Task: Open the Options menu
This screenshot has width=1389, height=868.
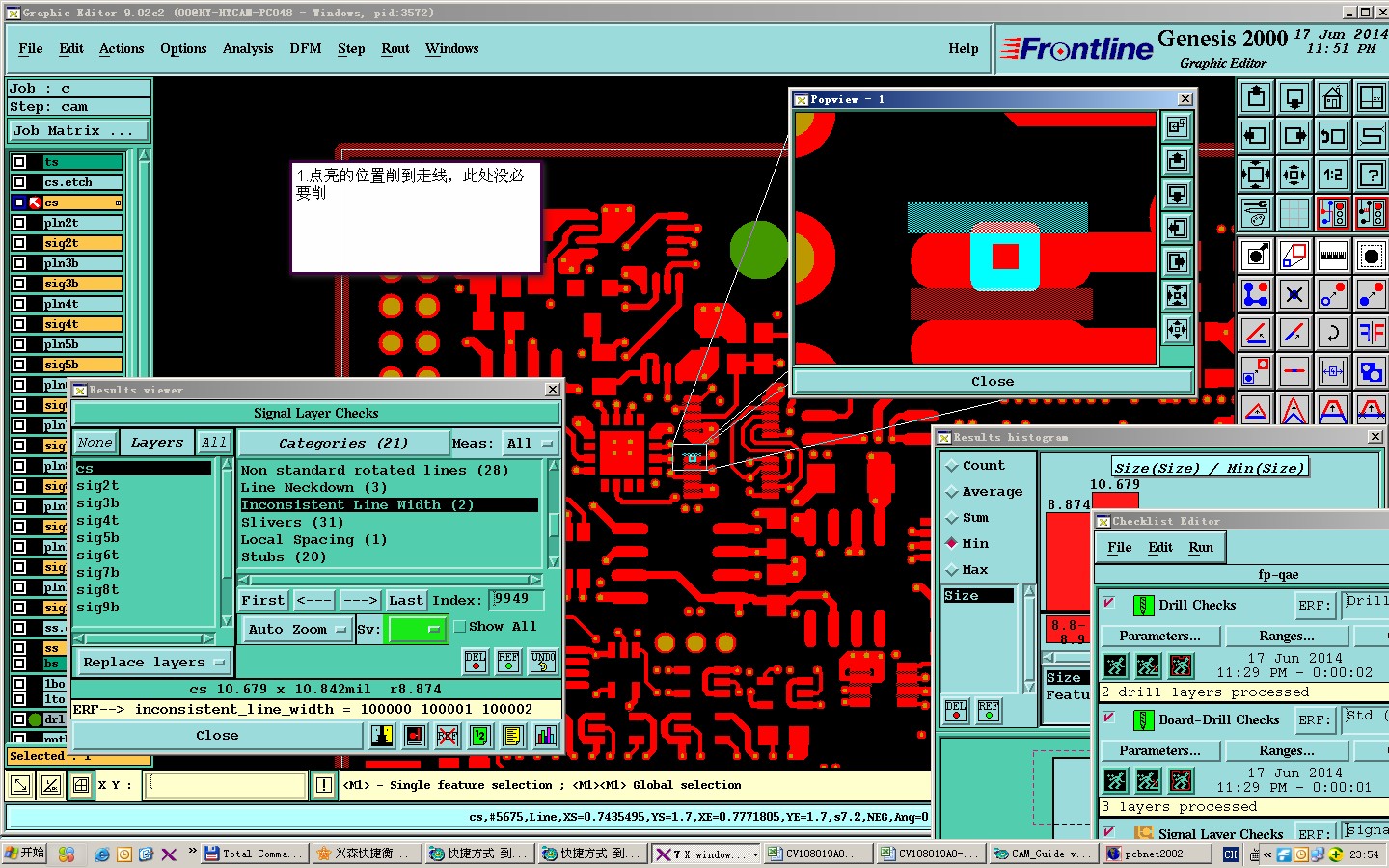Action: [x=183, y=48]
